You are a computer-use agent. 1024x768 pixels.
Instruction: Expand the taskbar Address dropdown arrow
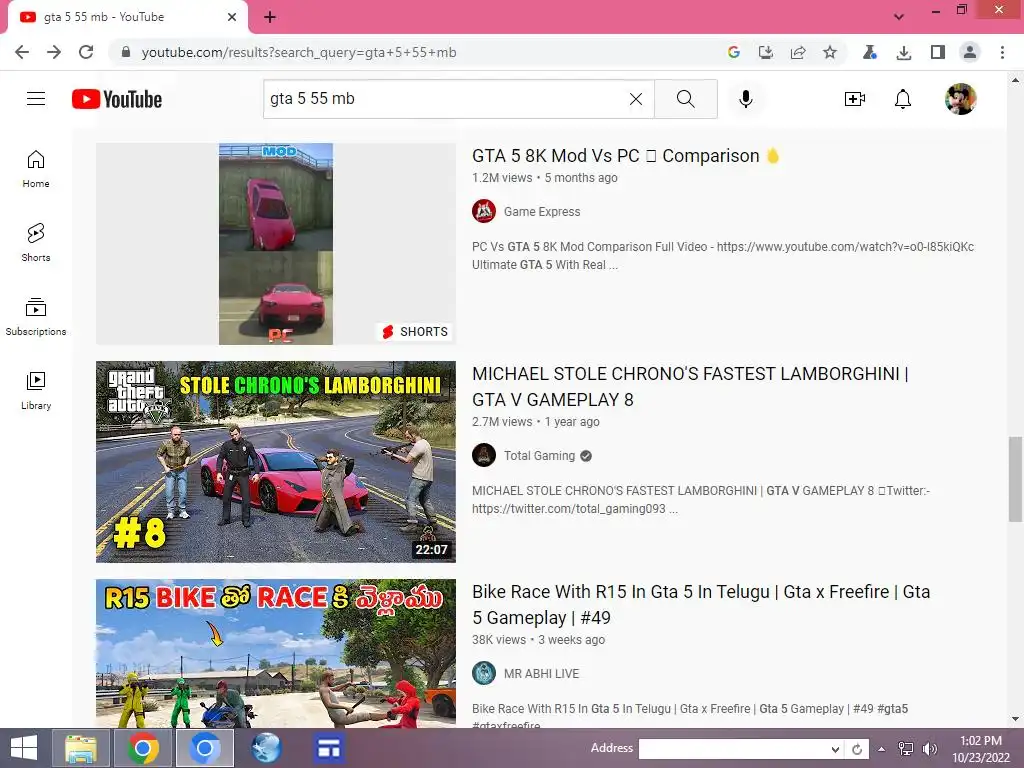(835, 749)
